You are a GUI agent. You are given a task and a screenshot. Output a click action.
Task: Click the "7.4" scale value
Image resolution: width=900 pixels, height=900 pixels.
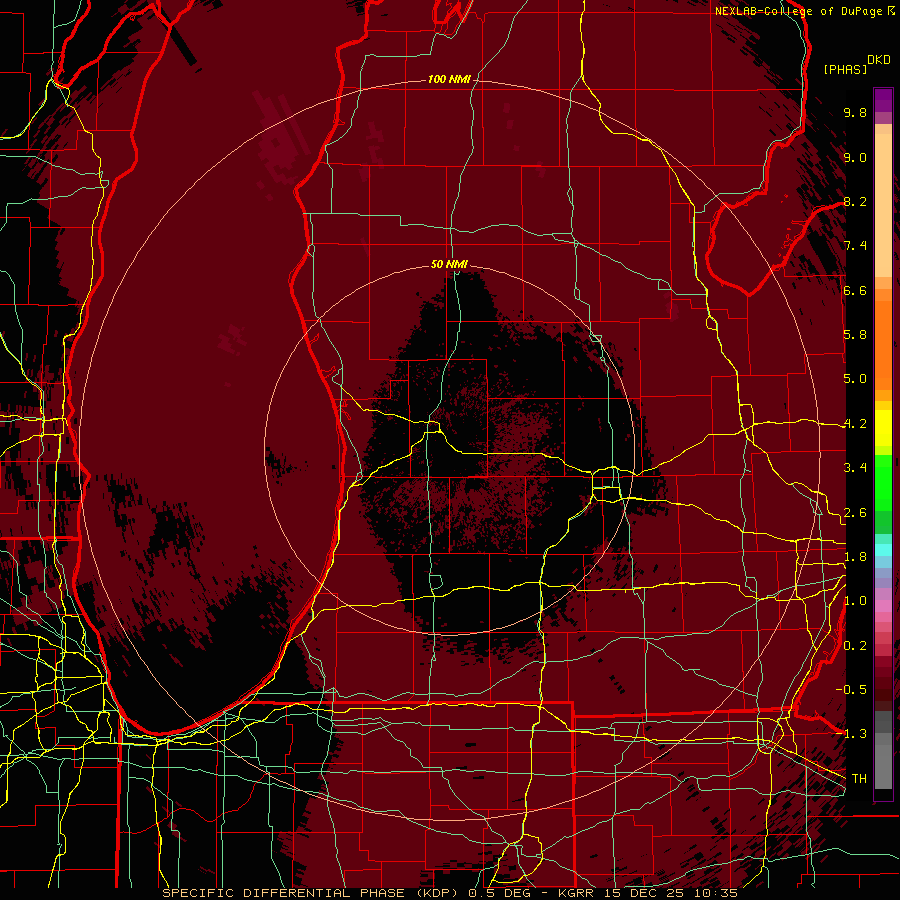pyautogui.click(x=855, y=246)
